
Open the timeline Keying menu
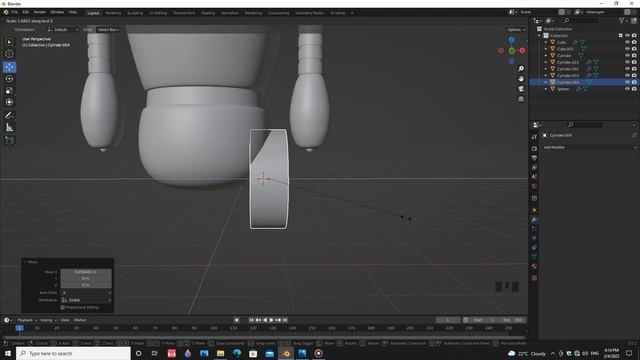click(x=48, y=320)
